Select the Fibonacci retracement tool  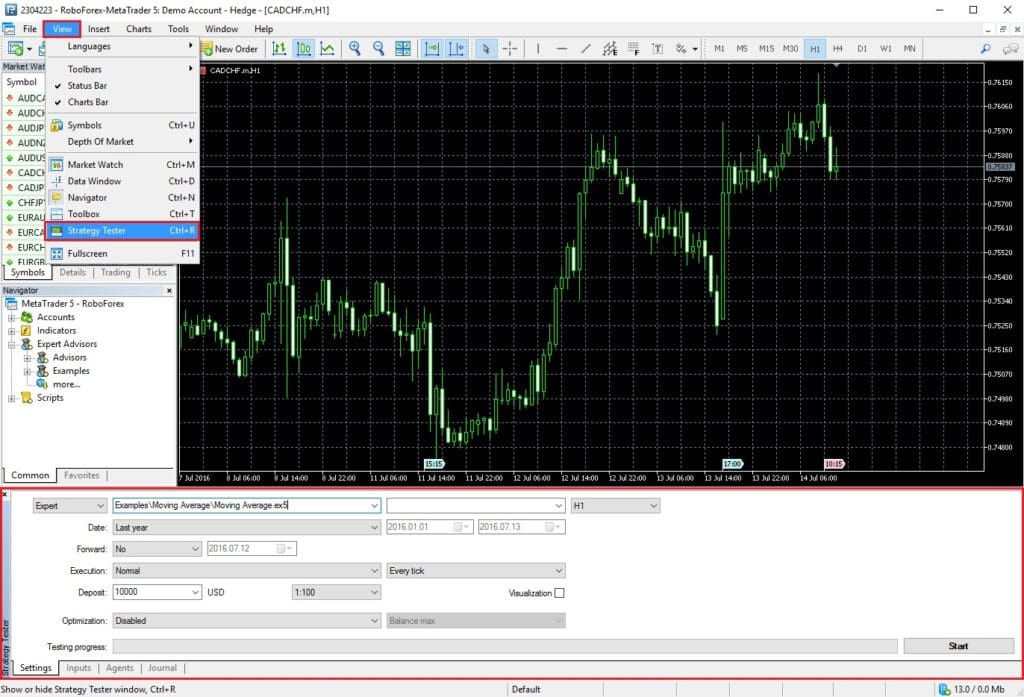(633, 49)
